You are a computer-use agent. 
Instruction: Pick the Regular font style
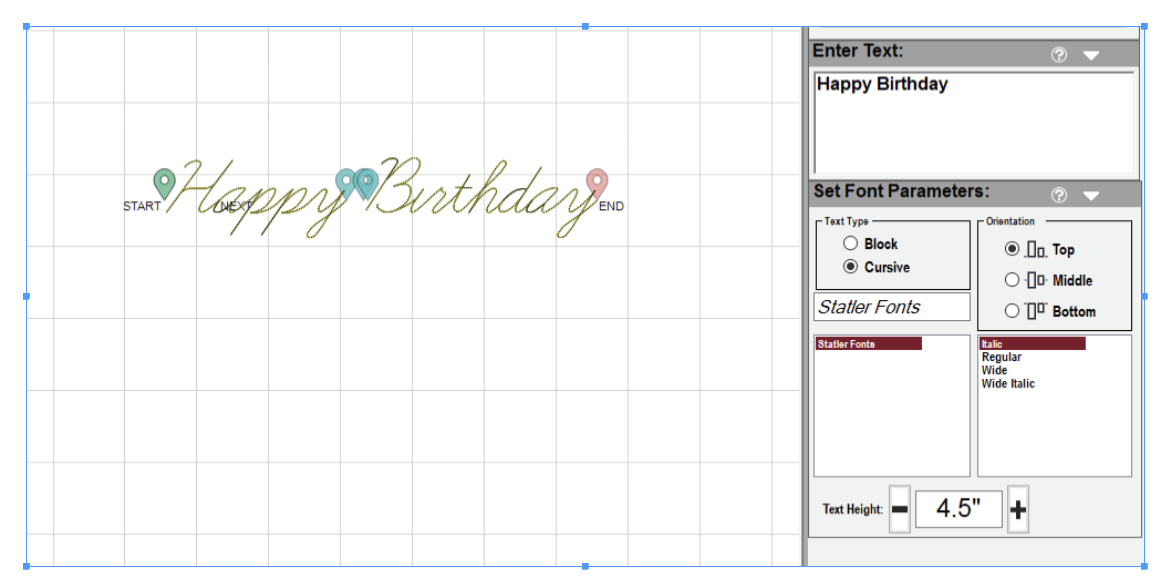coord(1002,357)
